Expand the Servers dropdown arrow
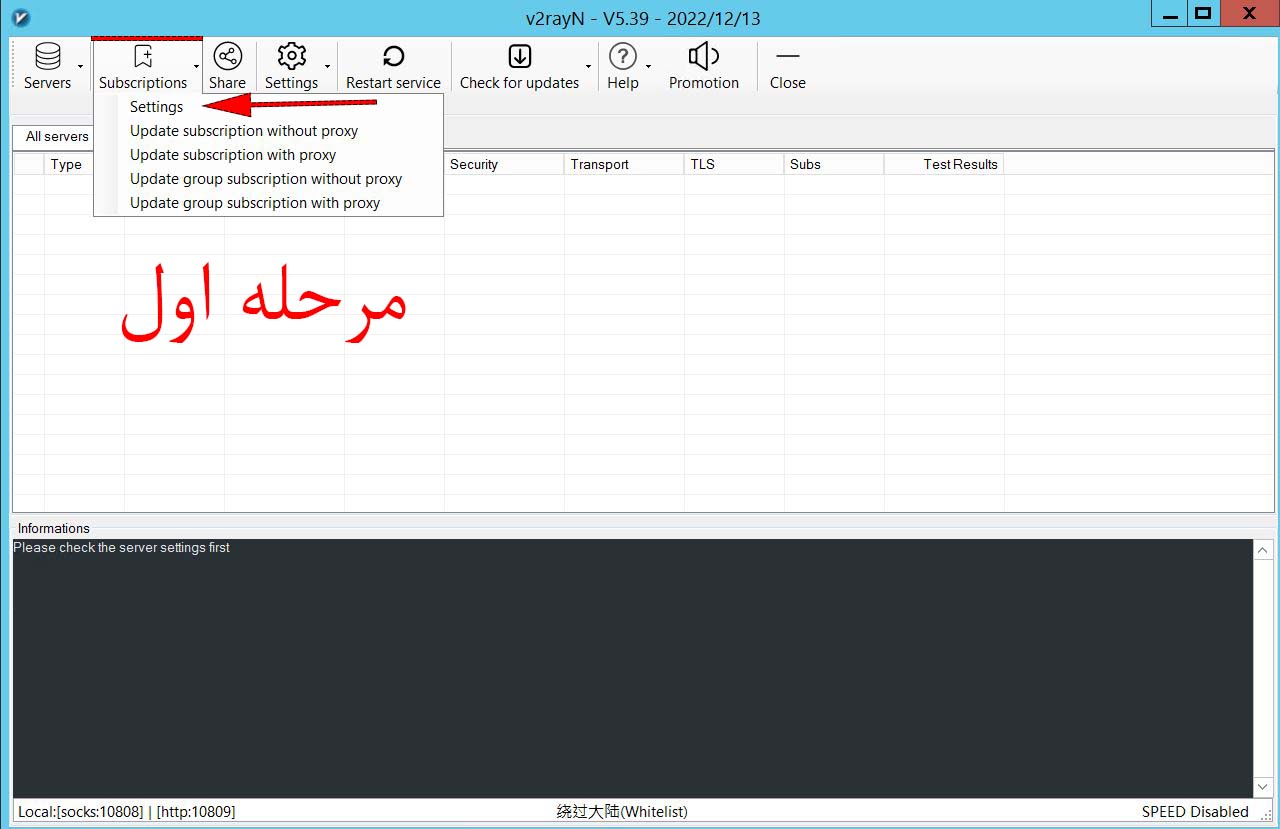 click(x=81, y=67)
